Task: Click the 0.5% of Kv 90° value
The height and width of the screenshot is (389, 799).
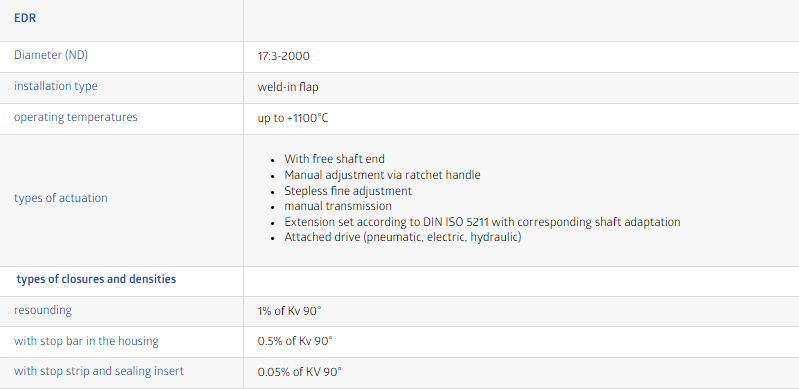Action: click(295, 341)
